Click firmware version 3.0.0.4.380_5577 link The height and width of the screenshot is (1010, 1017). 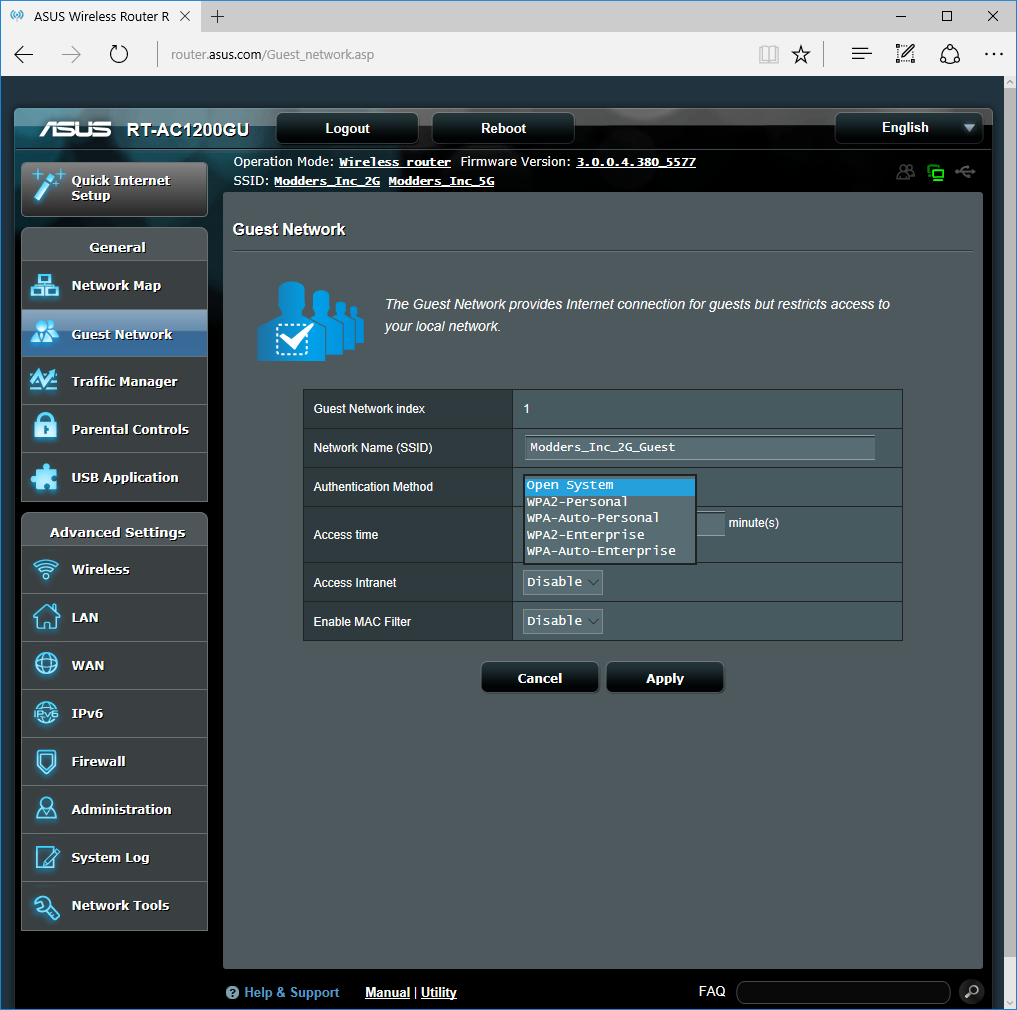(636, 162)
